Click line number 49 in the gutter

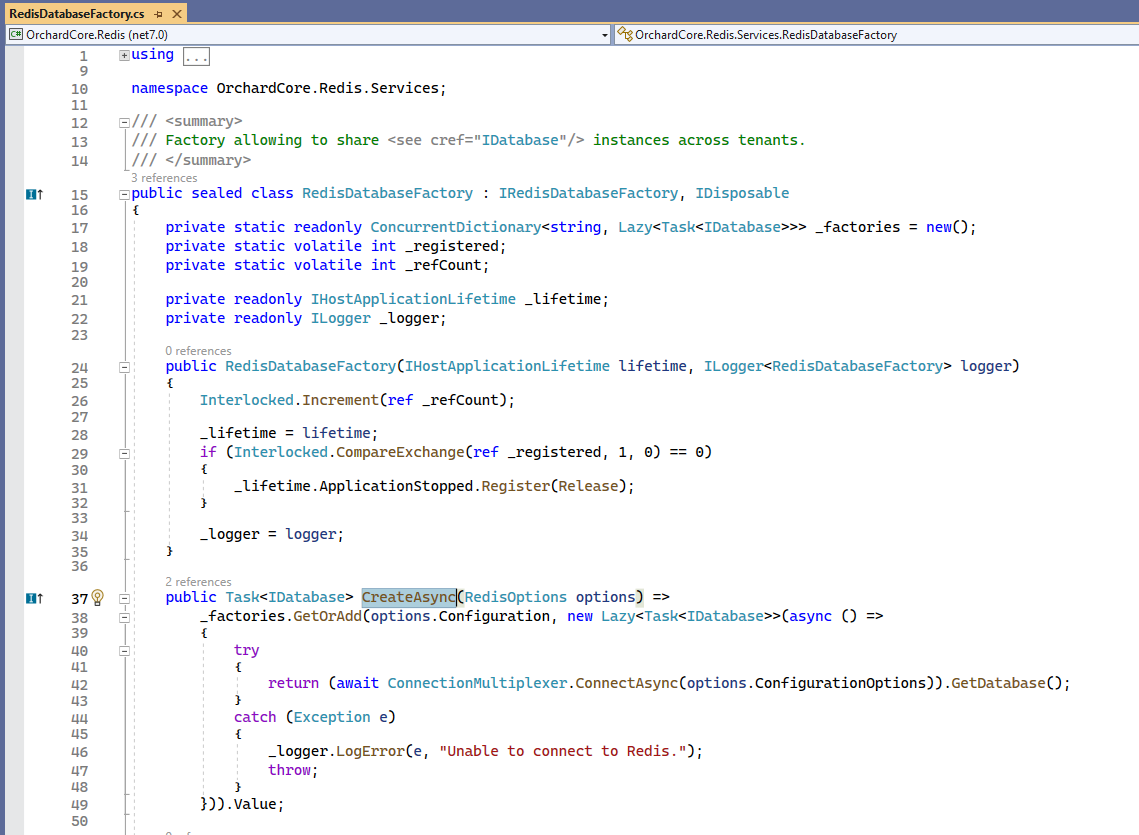[79, 804]
